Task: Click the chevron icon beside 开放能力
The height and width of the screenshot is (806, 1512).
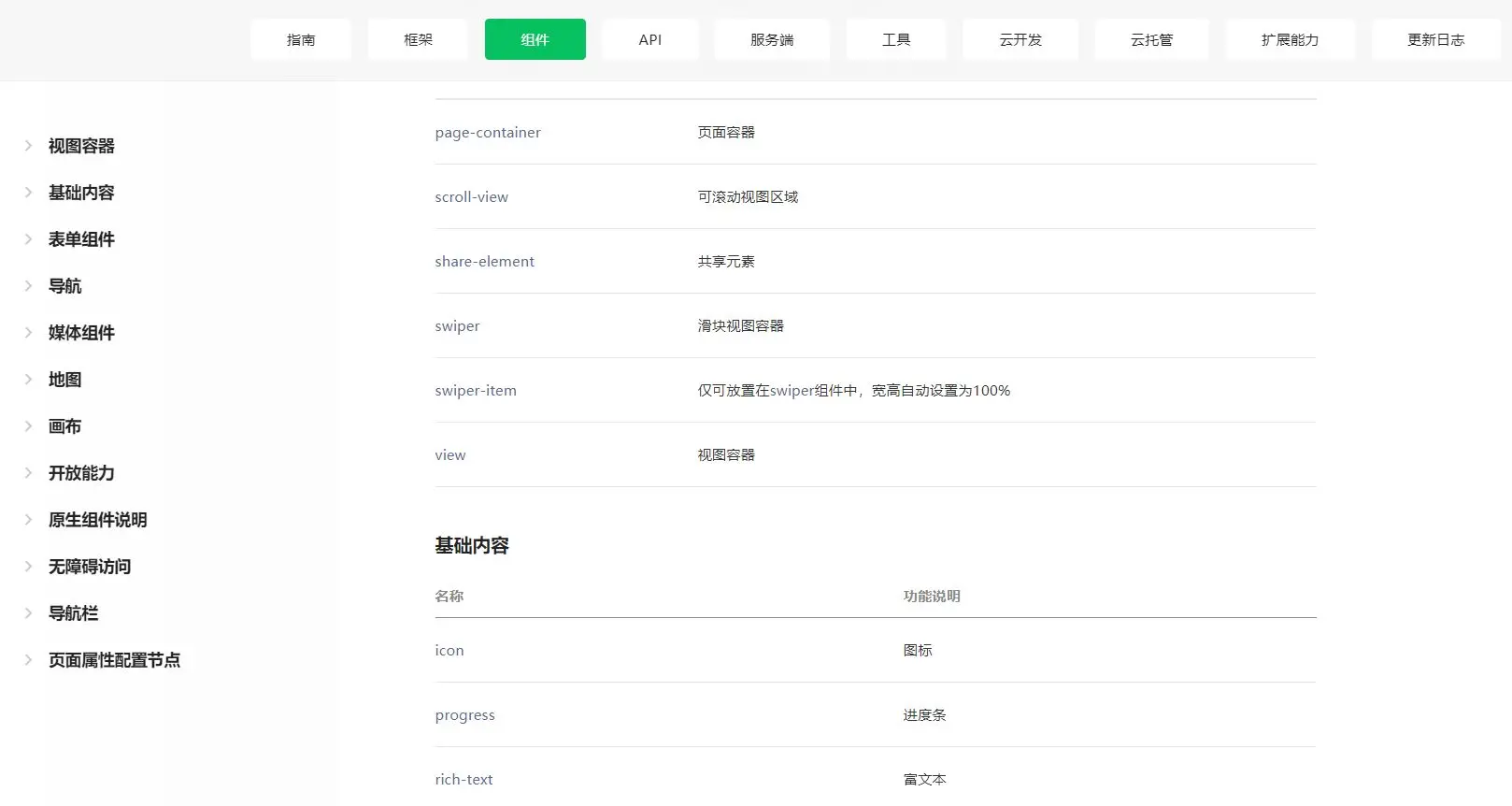Action: click(x=28, y=473)
